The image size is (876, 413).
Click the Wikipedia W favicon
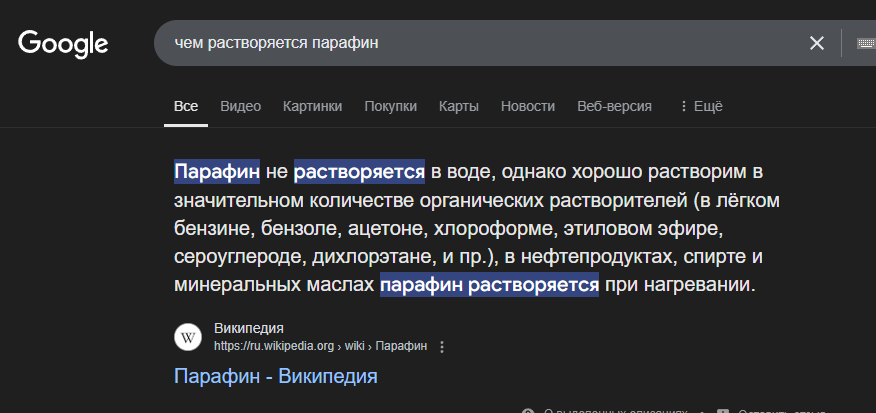(188, 338)
